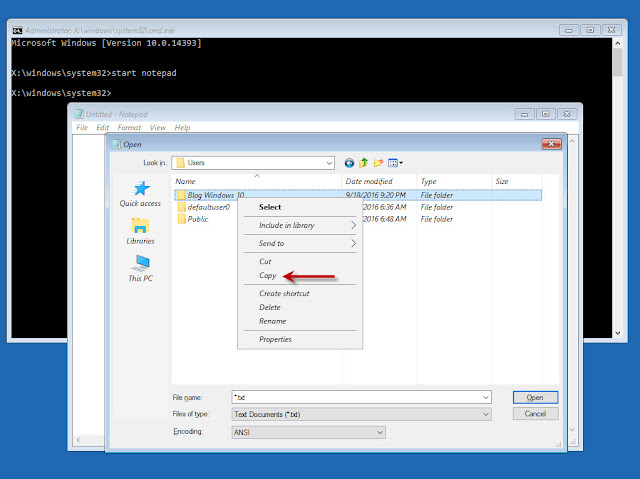Click the Cancel button in dialog
Viewport: 640px width, 479px height.
[535, 414]
